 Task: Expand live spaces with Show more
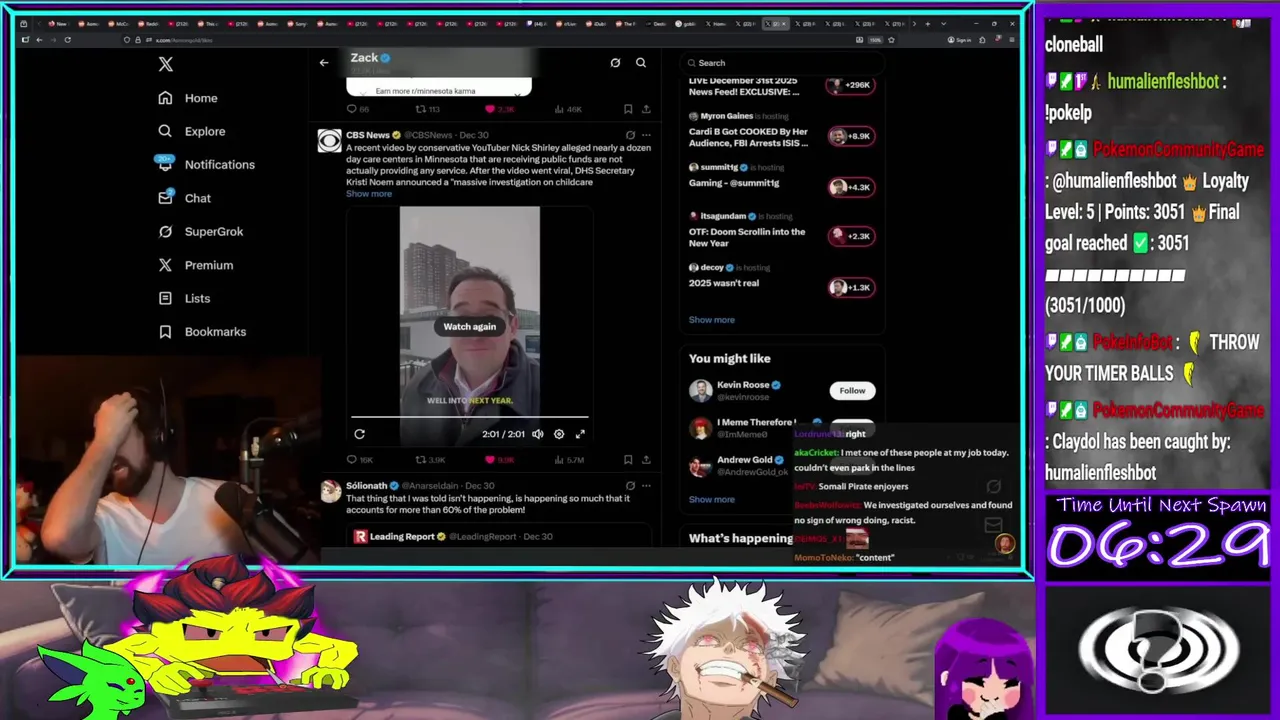712,320
